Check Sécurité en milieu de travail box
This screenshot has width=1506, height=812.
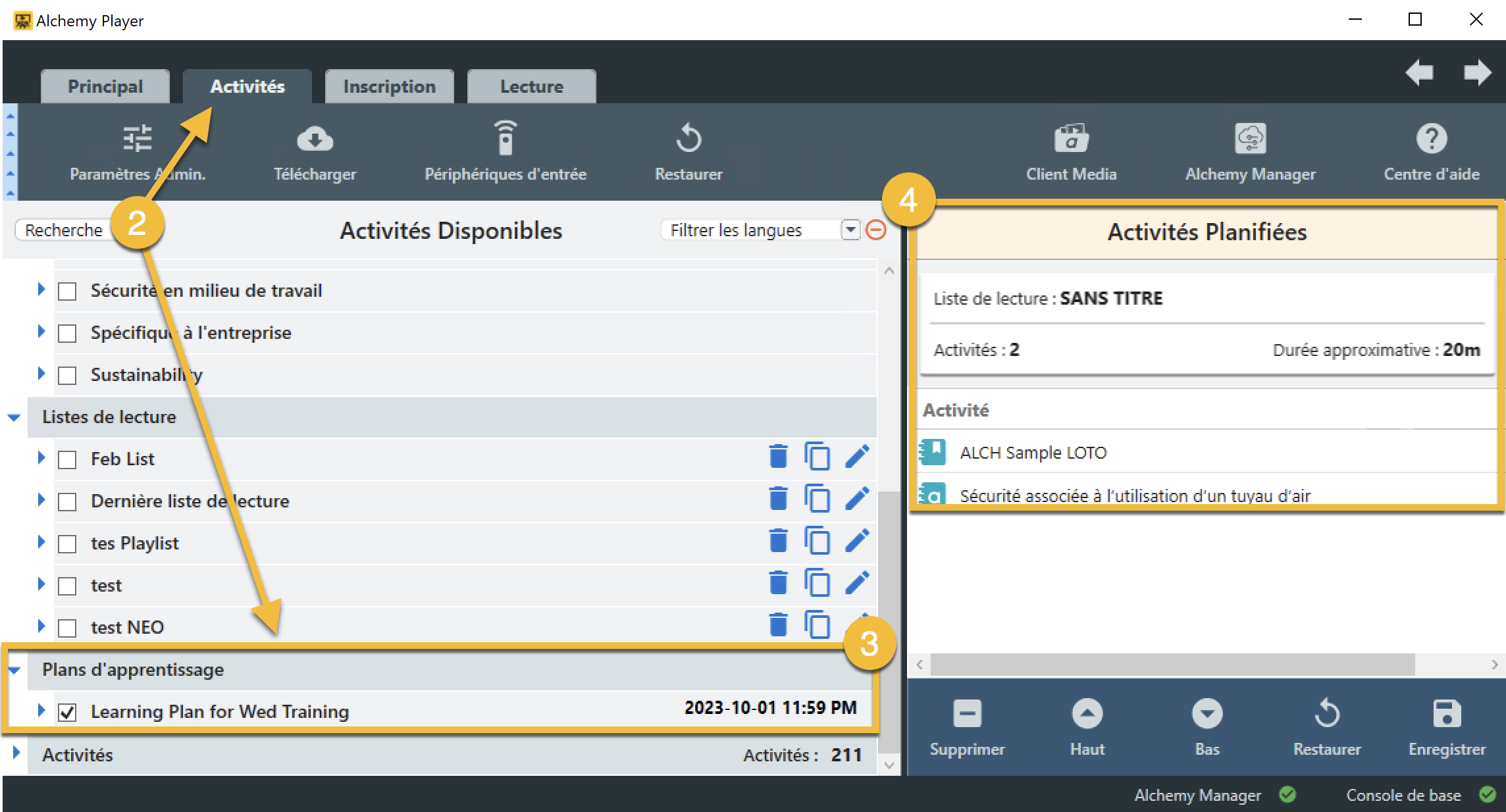[x=67, y=291]
